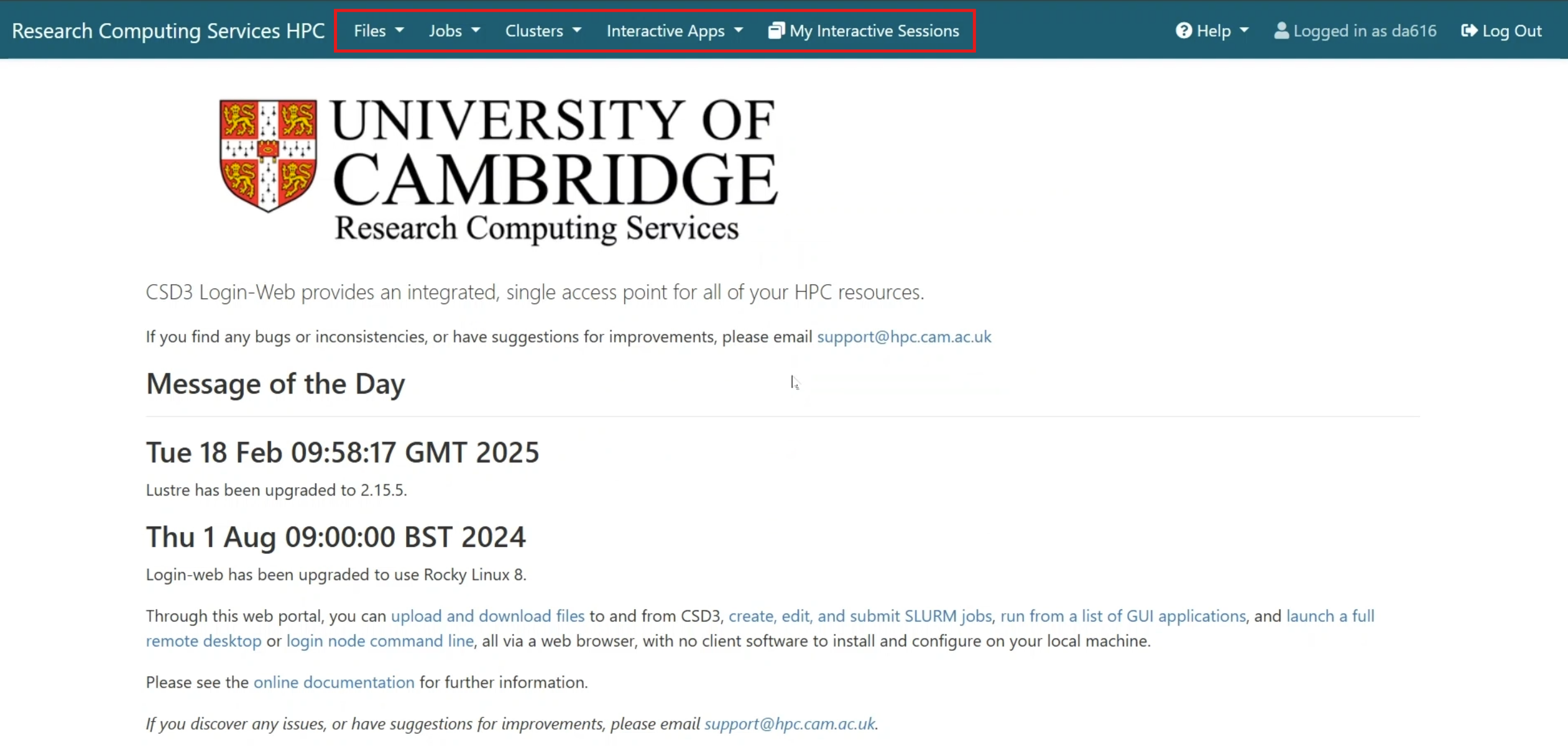Follow the create, edit, and submit SLURM jobs link
This screenshot has width=1568, height=746.
(x=860, y=616)
